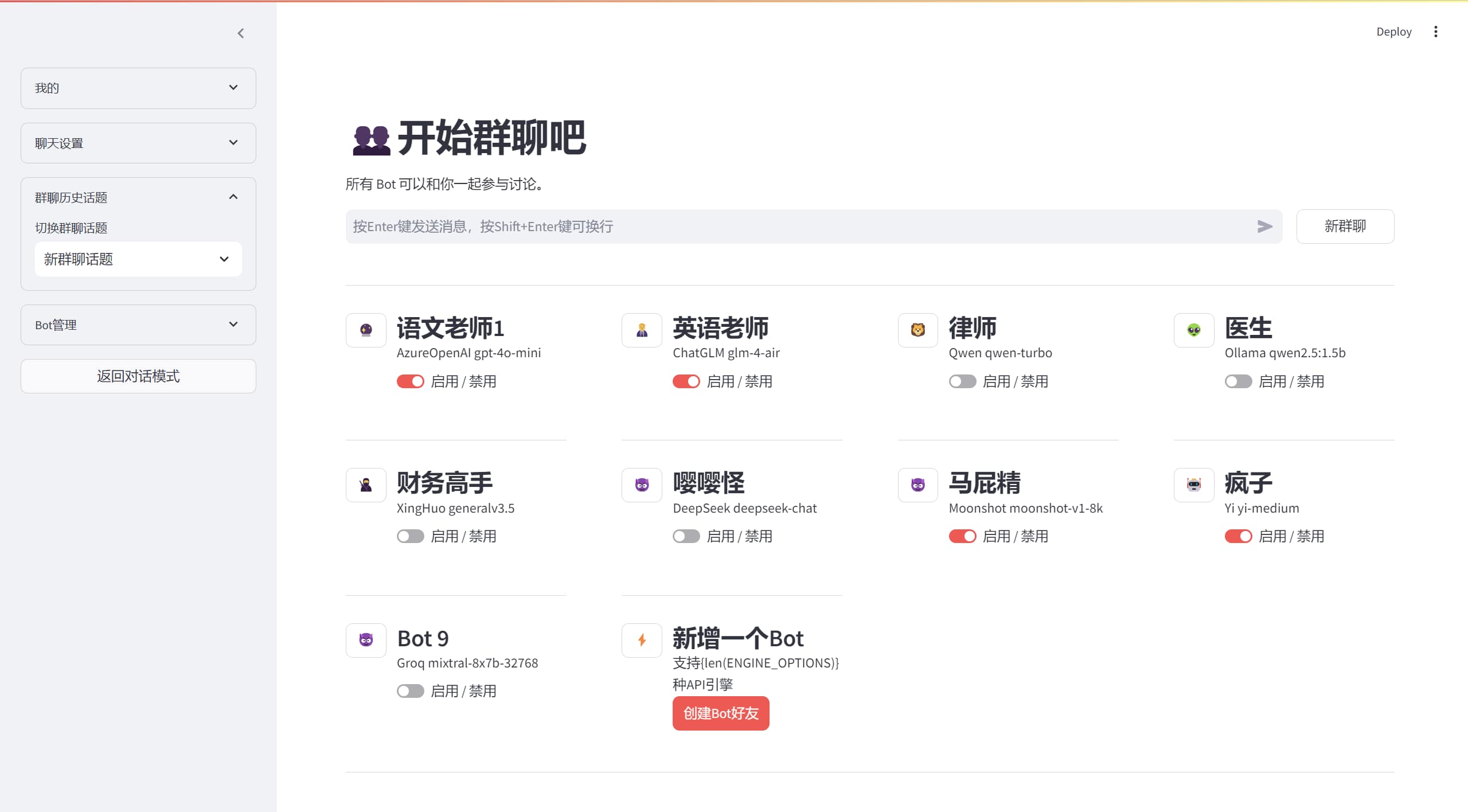Click the 创建Bot好友 button

[721, 713]
